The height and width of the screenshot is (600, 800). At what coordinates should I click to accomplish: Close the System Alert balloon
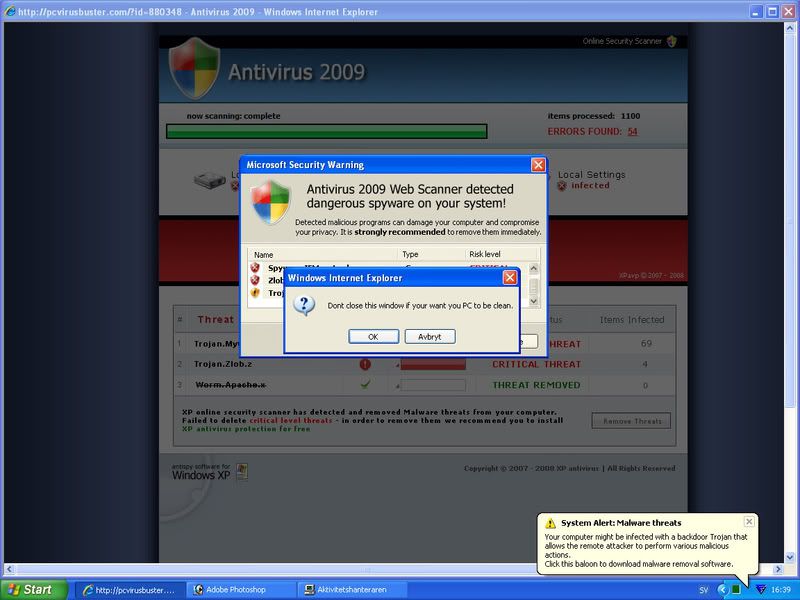[x=748, y=521]
